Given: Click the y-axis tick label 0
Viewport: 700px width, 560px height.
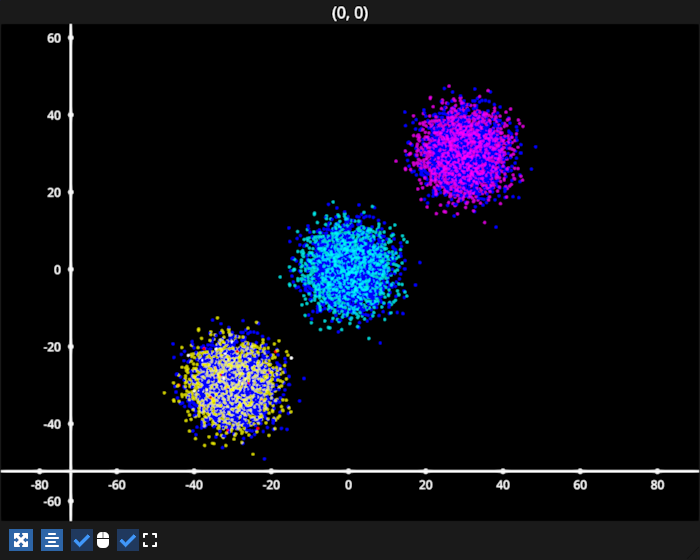Looking at the screenshot, I should click(x=57, y=270).
